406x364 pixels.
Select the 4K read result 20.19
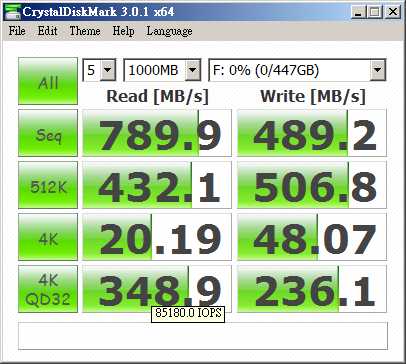[x=157, y=237]
